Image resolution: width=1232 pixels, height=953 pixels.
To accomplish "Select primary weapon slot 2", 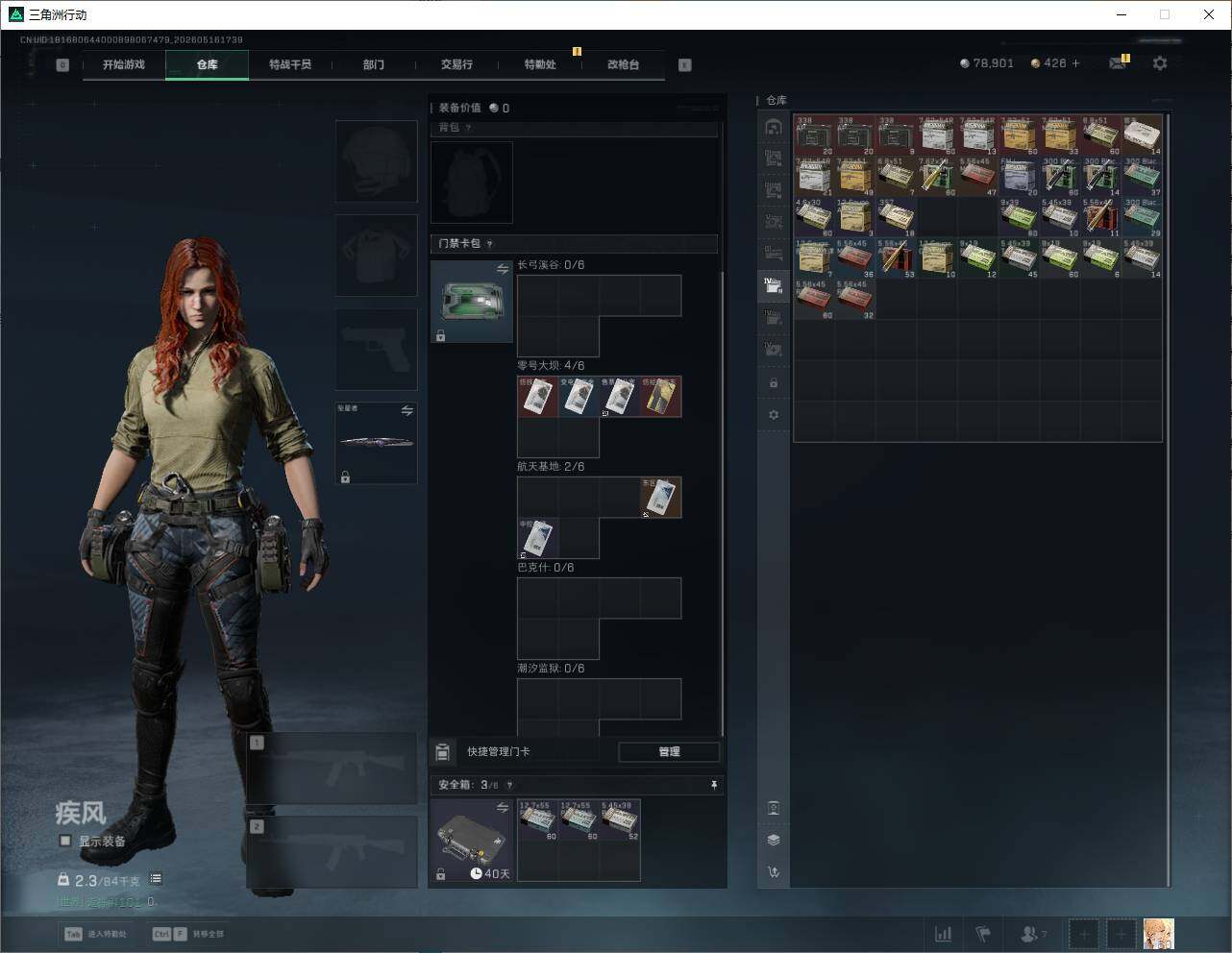I will (333, 852).
